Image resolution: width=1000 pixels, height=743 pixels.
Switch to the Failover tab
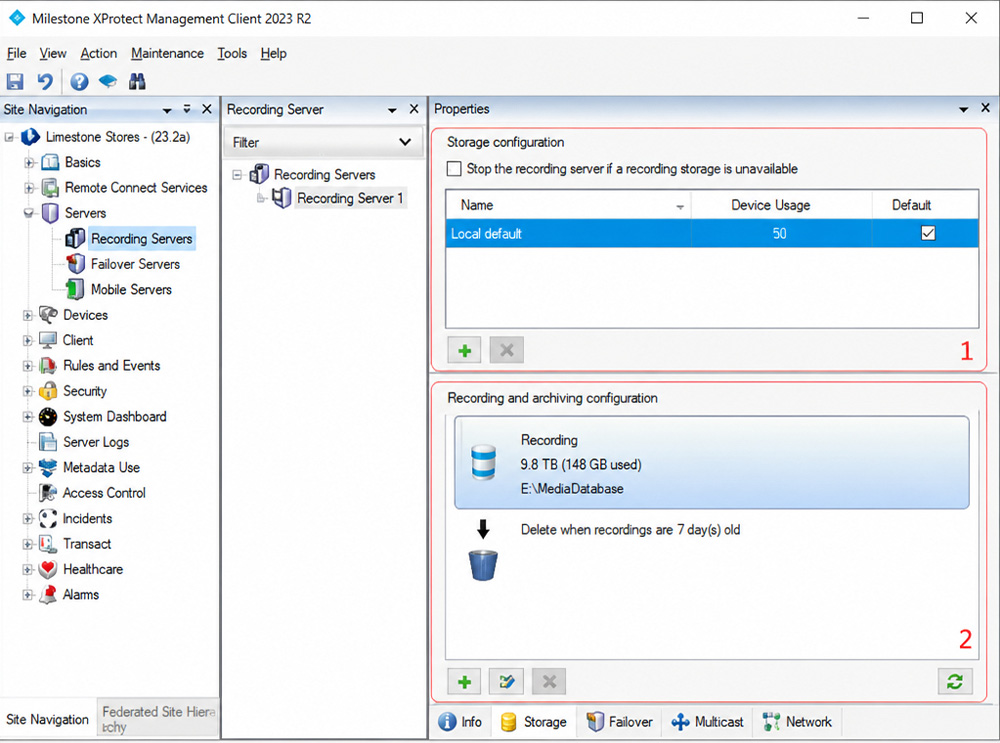[x=619, y=722]
